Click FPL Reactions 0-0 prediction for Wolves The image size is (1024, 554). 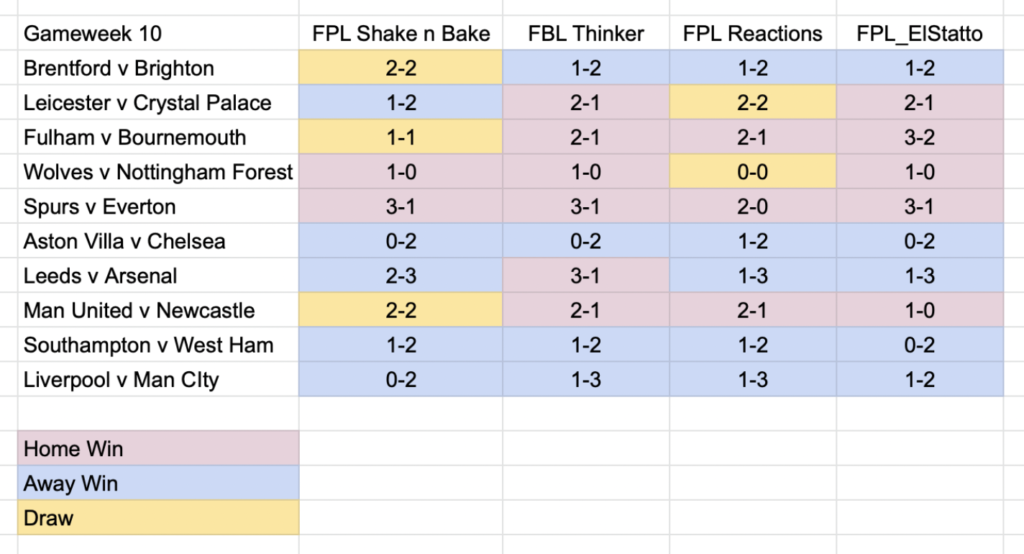[x=752, y=172]
